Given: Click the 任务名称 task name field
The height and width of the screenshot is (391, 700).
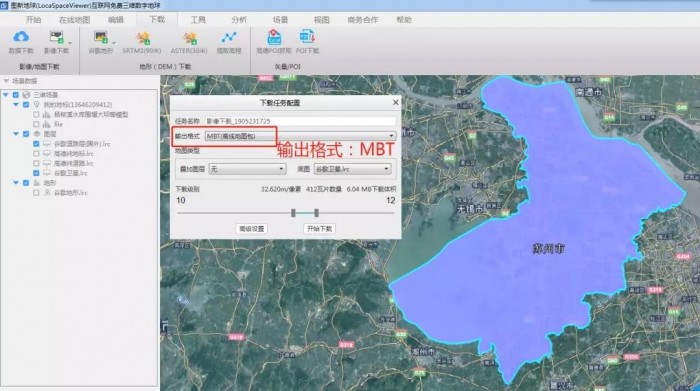Looking at the screenshot, I should tap(300, 121).
